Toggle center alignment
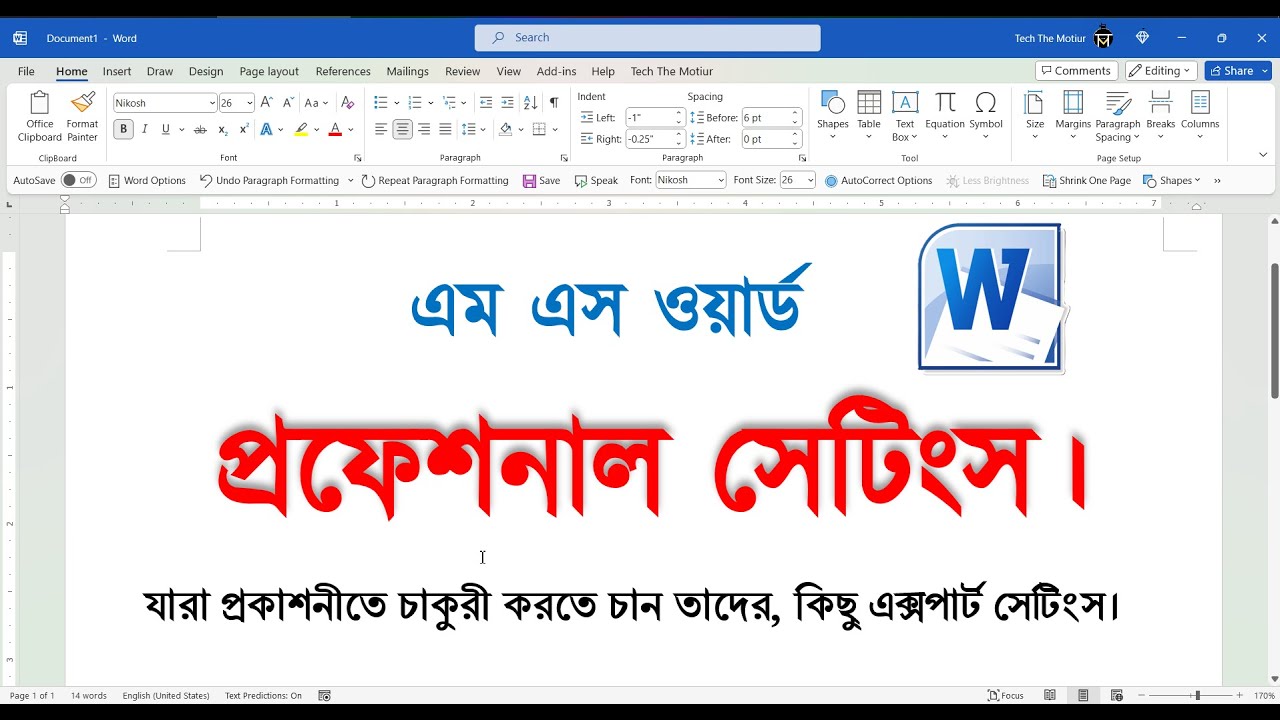This screenshot has width=1280, height=720. (402, 129)
